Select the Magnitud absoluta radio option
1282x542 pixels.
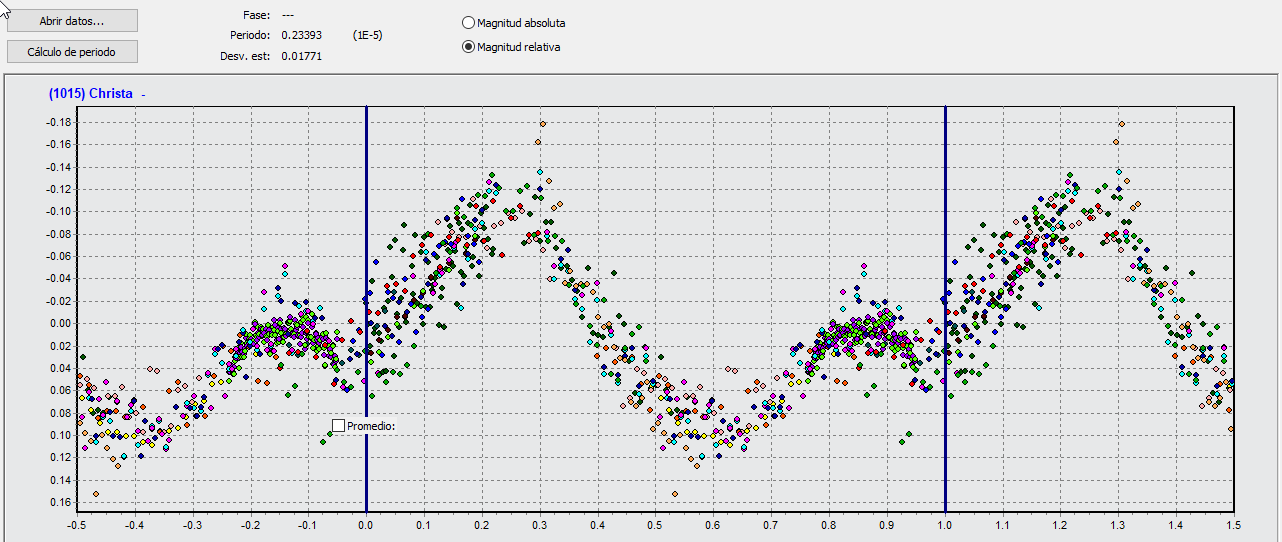(469, 23)
